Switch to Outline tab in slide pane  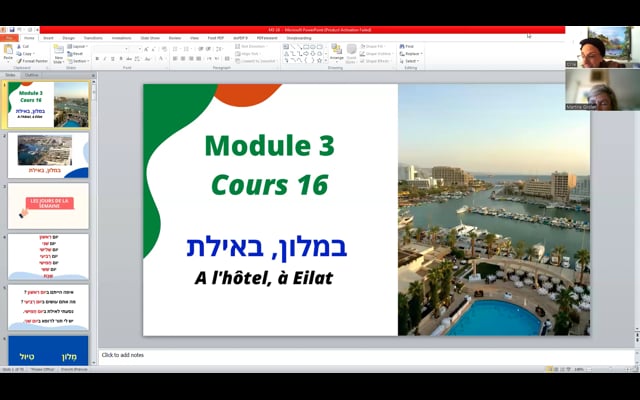tap(31, 75)
